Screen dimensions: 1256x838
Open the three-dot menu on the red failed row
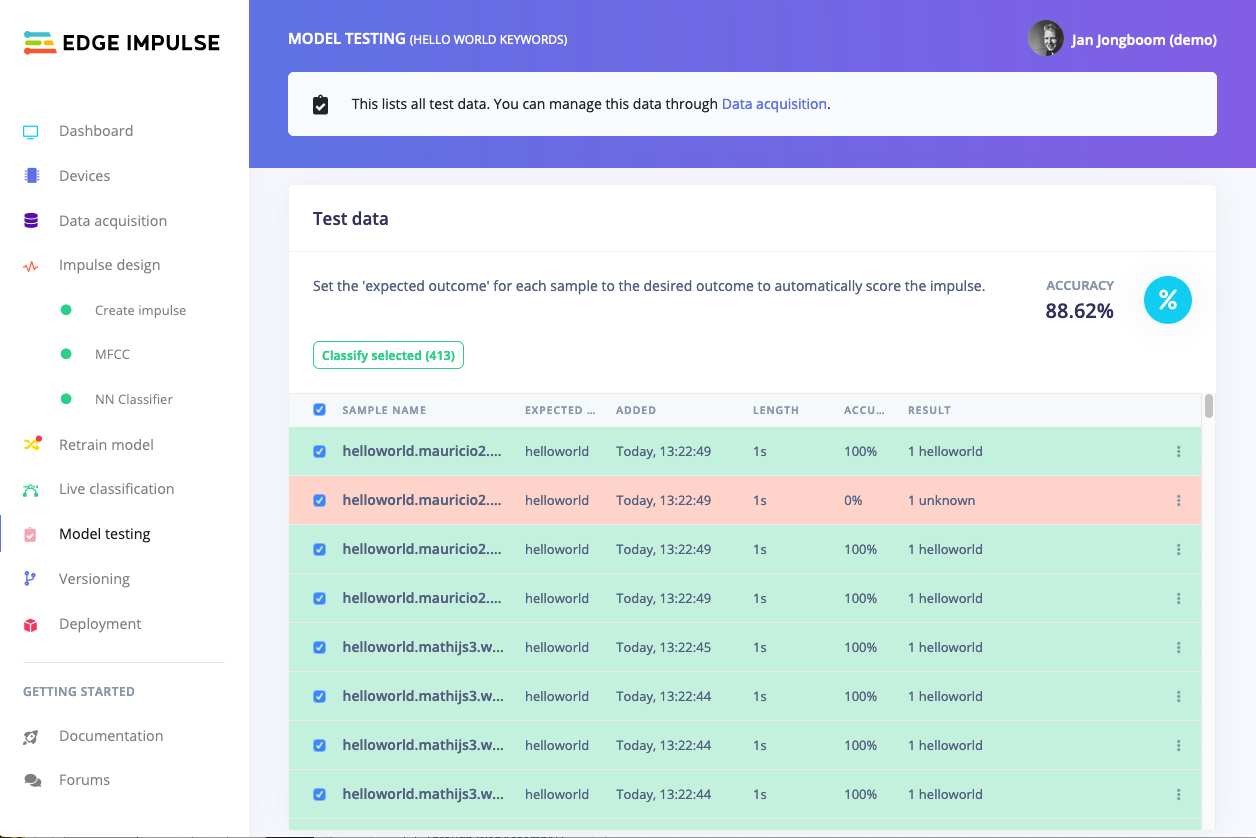pos(1179,501)
